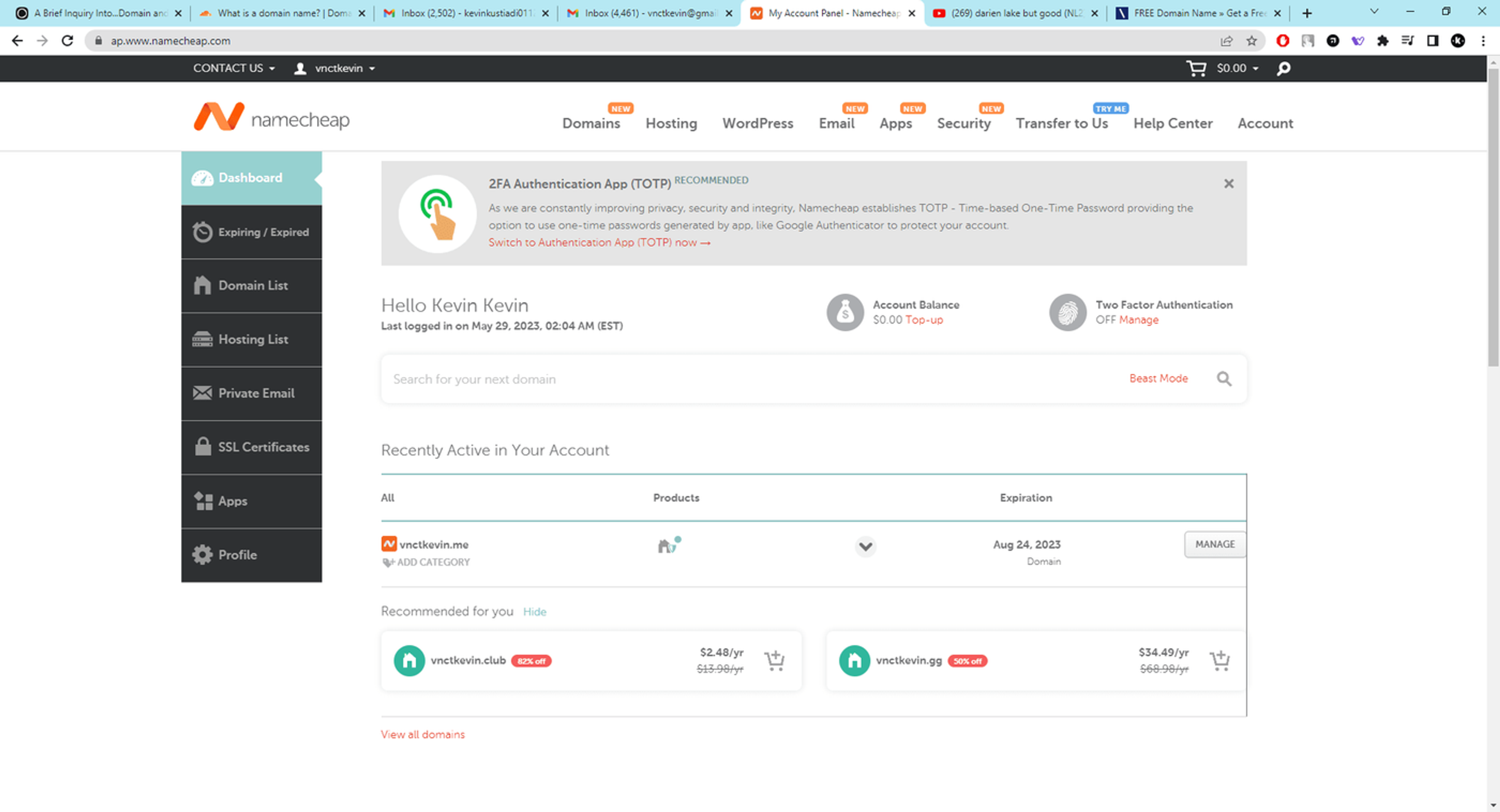Expand the vnctkevin.me row chevron
The image size is (1500, 812).
[865, 546]
